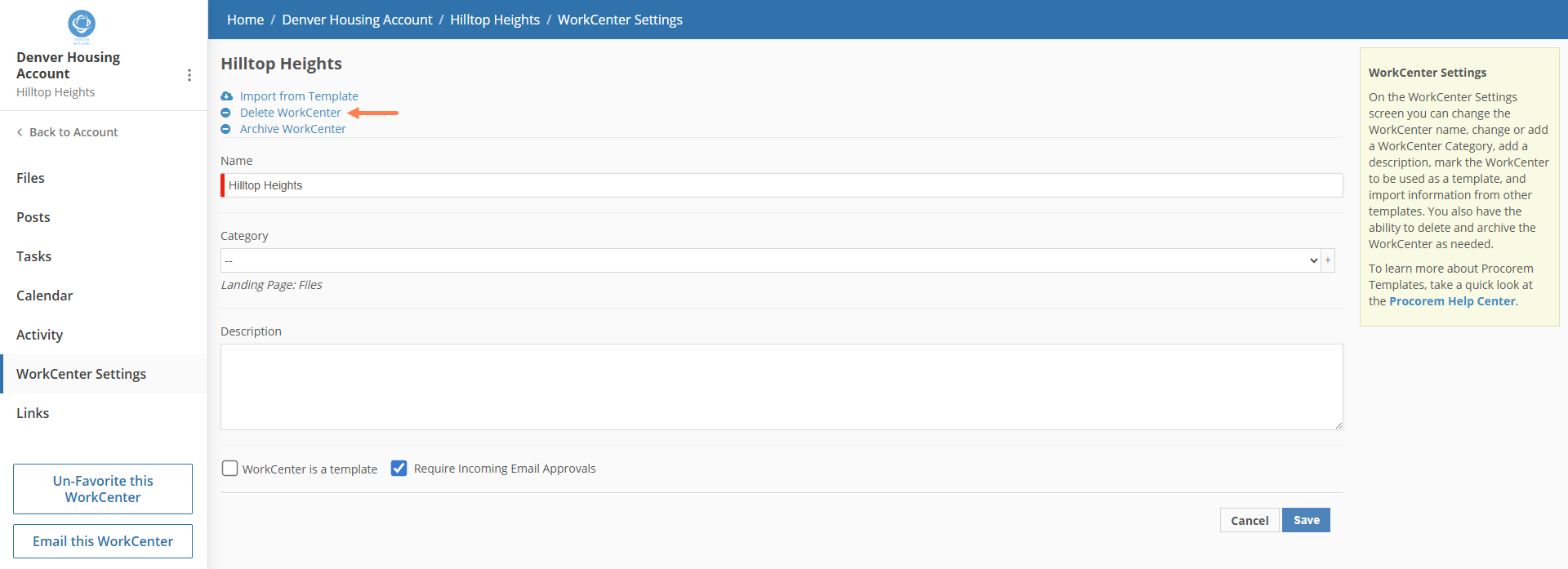This screenshot has width=1568, height=569.
Task: Open the three-dot account options menu
Action: click(x=189, y=75)
